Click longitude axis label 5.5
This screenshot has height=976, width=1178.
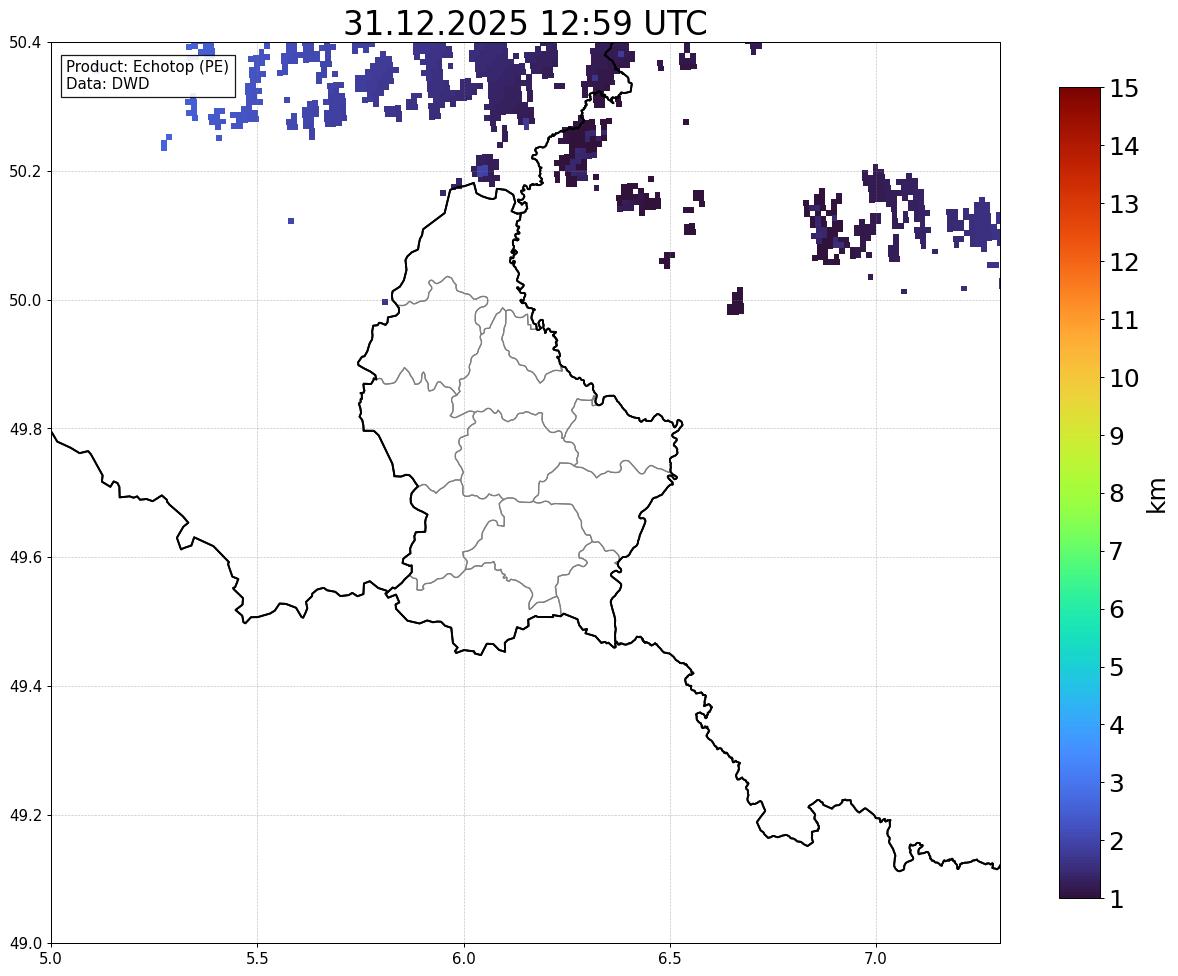pos(257,959)
